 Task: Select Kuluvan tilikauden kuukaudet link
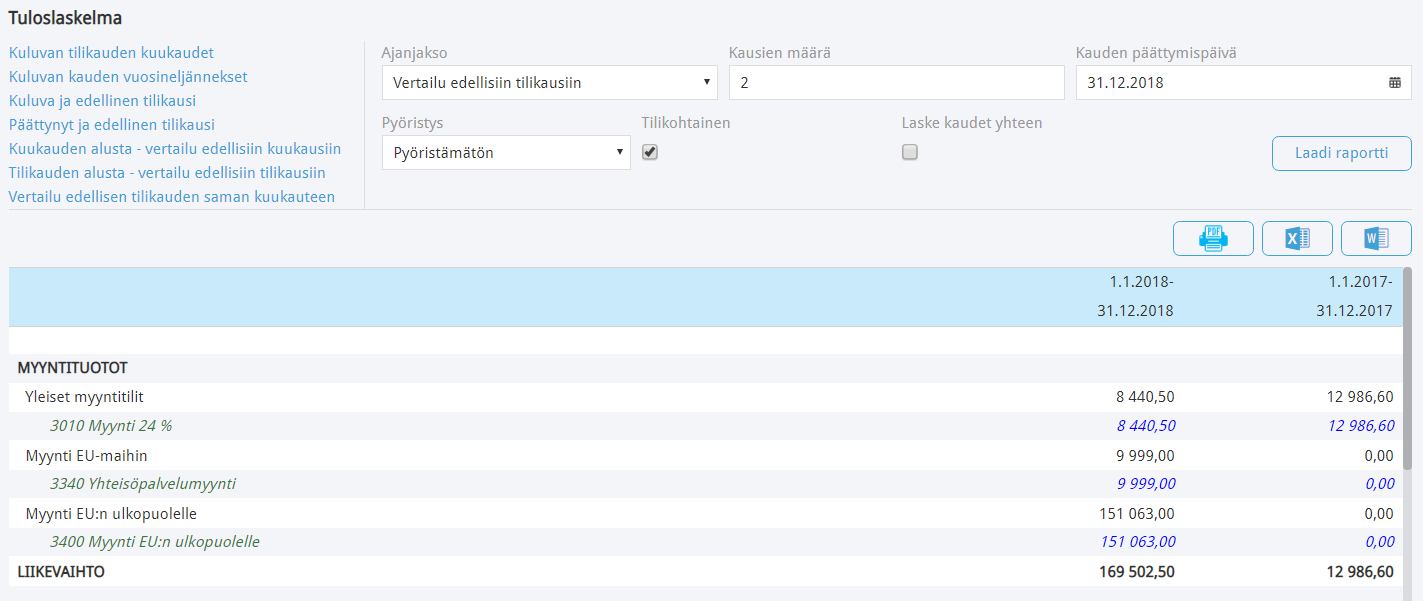pyautogui.click(x=111, y=53)
